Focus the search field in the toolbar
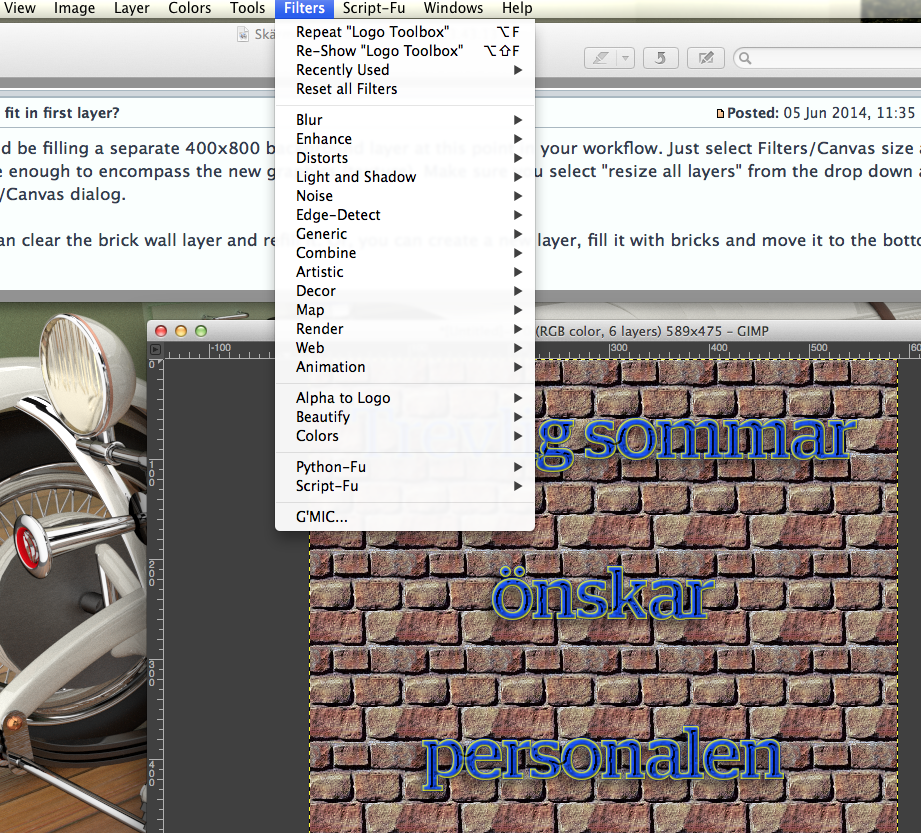921x833 pixels. coord(827,58)
